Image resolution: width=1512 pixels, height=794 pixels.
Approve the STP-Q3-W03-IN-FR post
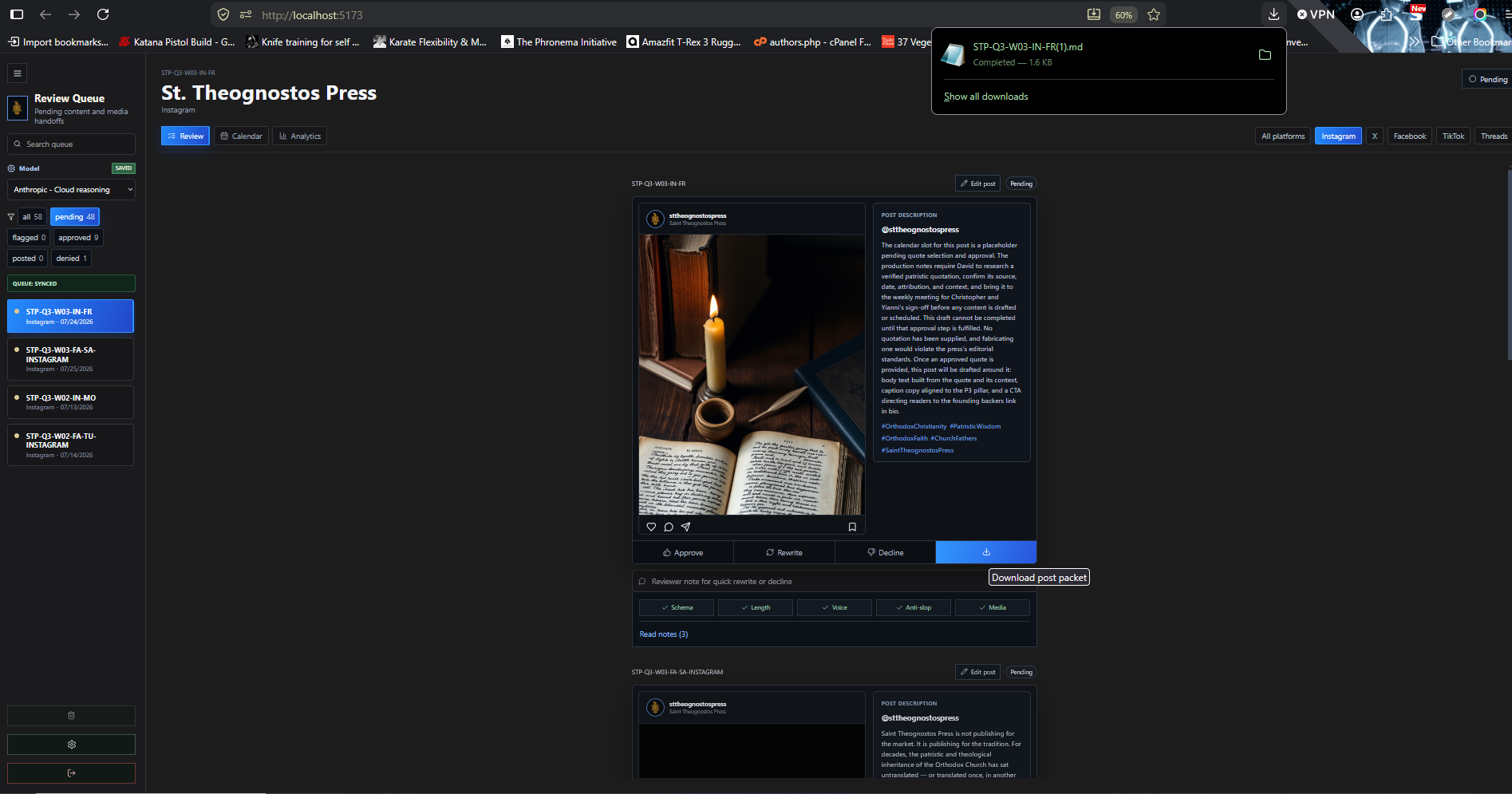tap(683, 552)
